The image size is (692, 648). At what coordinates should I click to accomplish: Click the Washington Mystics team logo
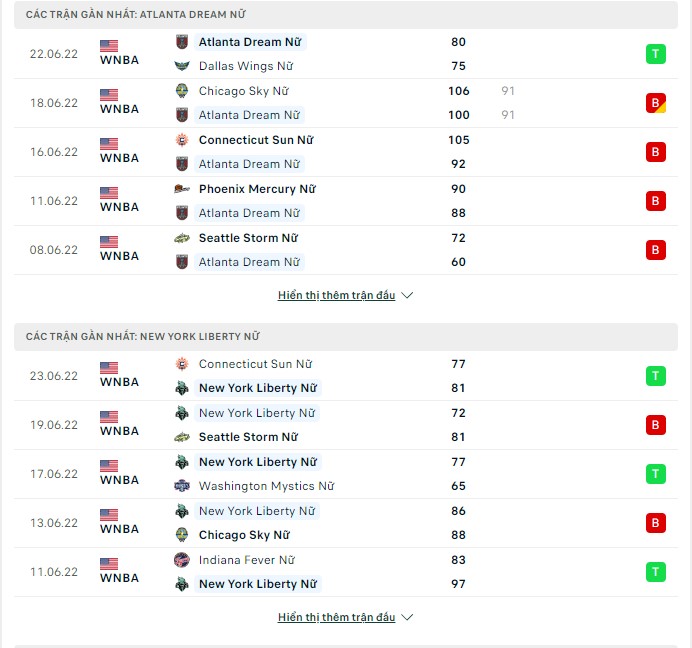coord(182,486)
